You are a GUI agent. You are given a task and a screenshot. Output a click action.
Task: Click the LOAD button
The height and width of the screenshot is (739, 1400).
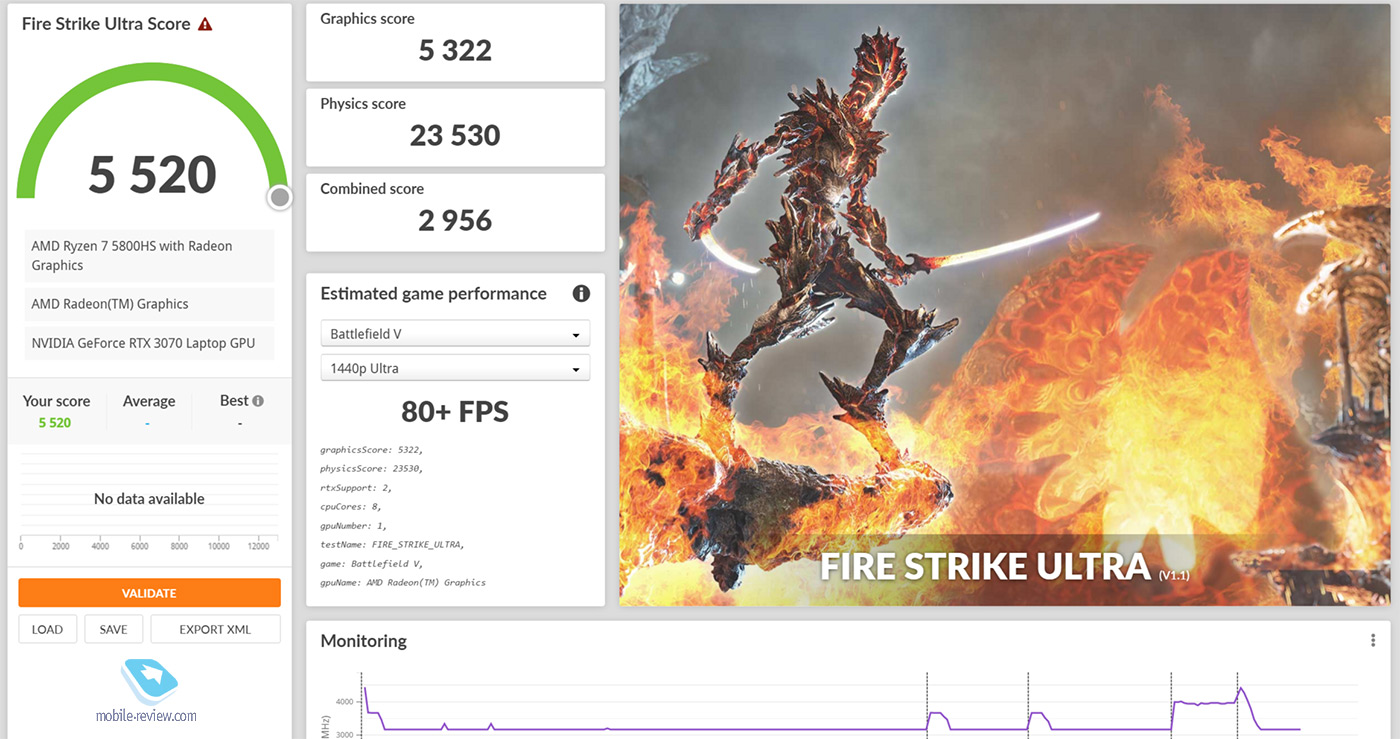coord(47,629)
